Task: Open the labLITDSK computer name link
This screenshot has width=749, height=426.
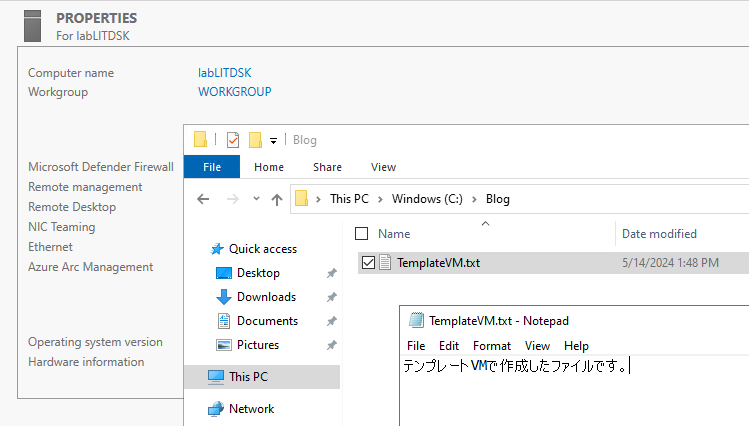Action: pos(225,73)
